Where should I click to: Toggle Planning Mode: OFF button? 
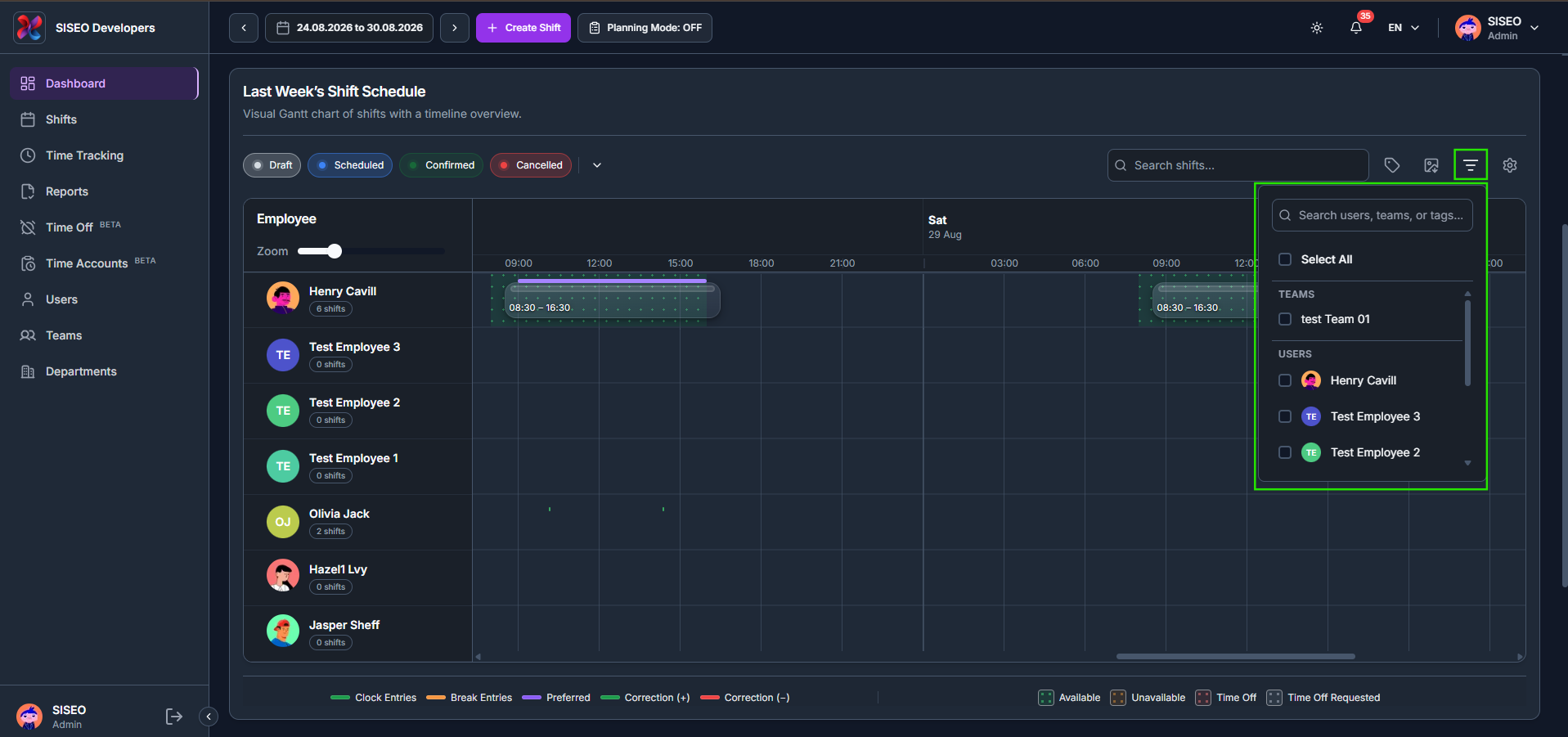pyautogui.click(x=645, y=28)
